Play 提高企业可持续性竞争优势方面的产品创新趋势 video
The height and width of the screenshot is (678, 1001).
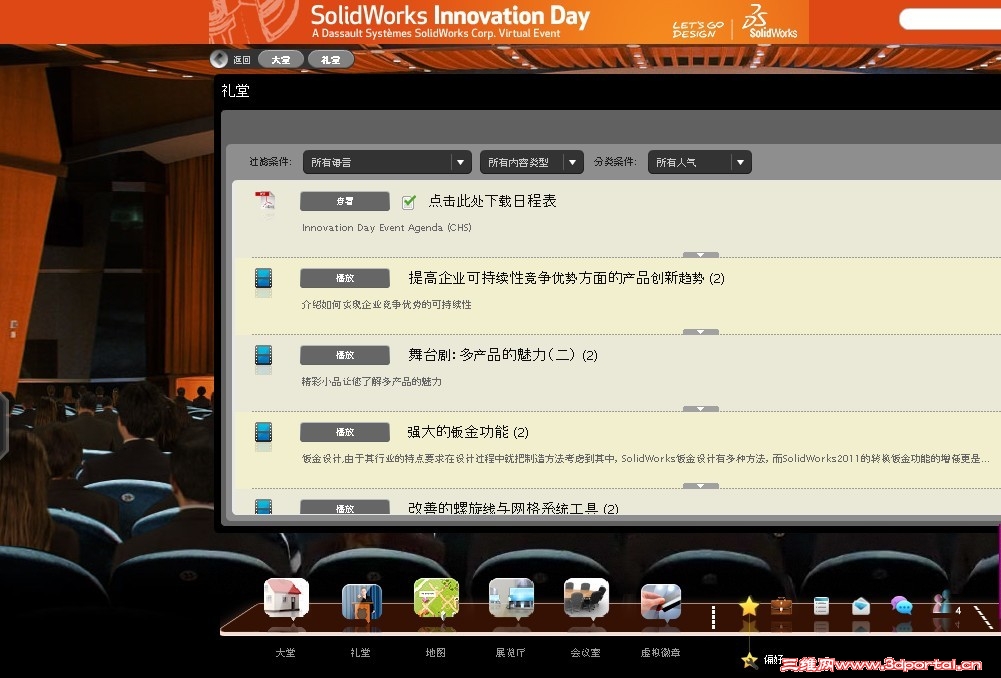(345, 278)
